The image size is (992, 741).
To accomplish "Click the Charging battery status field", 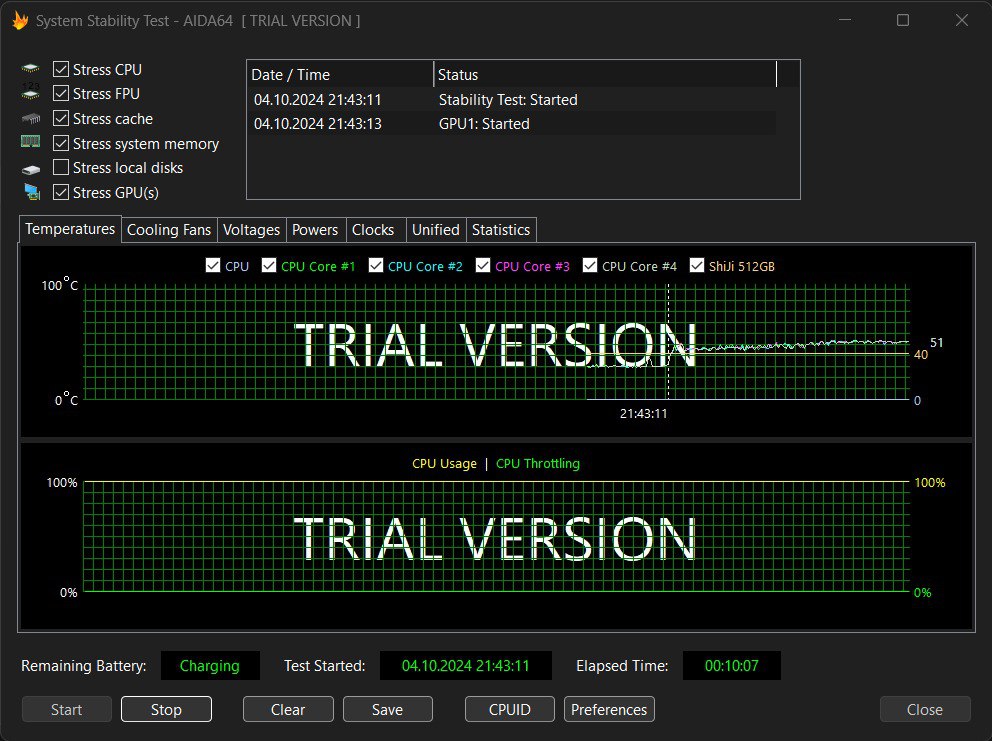I will [210, 666].
